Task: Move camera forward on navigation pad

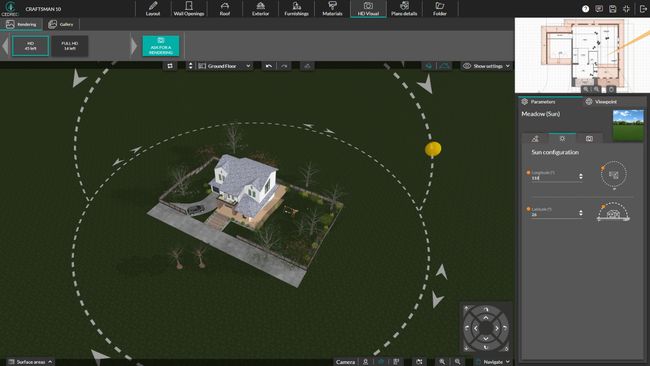Action: tap(486, 318)
